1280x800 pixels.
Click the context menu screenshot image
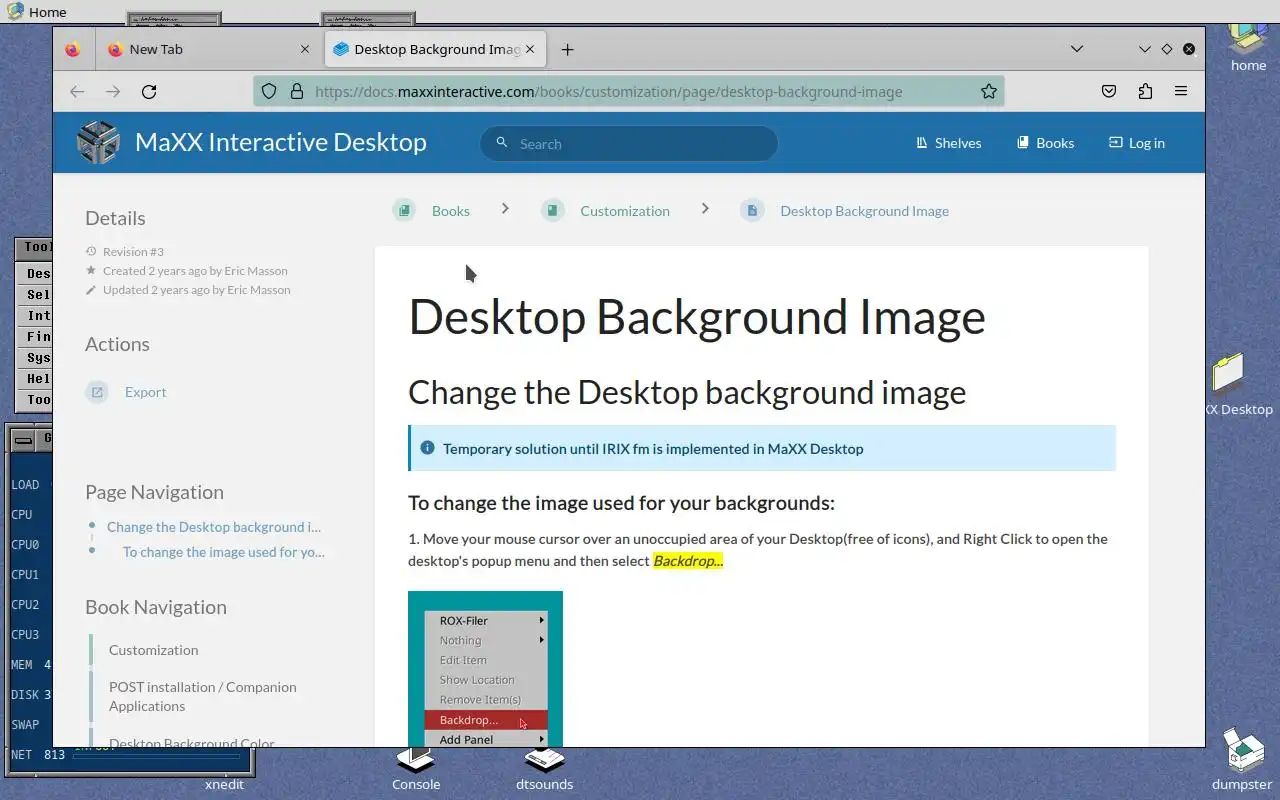point(485,669)
